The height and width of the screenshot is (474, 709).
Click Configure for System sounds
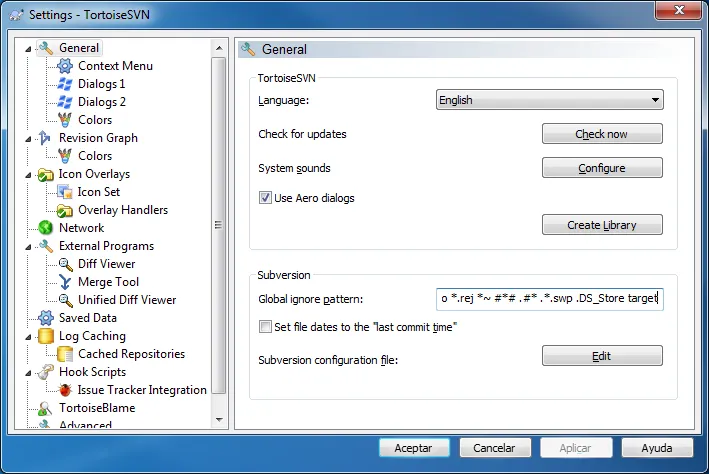pyautogui.click(x=602, y=168)
